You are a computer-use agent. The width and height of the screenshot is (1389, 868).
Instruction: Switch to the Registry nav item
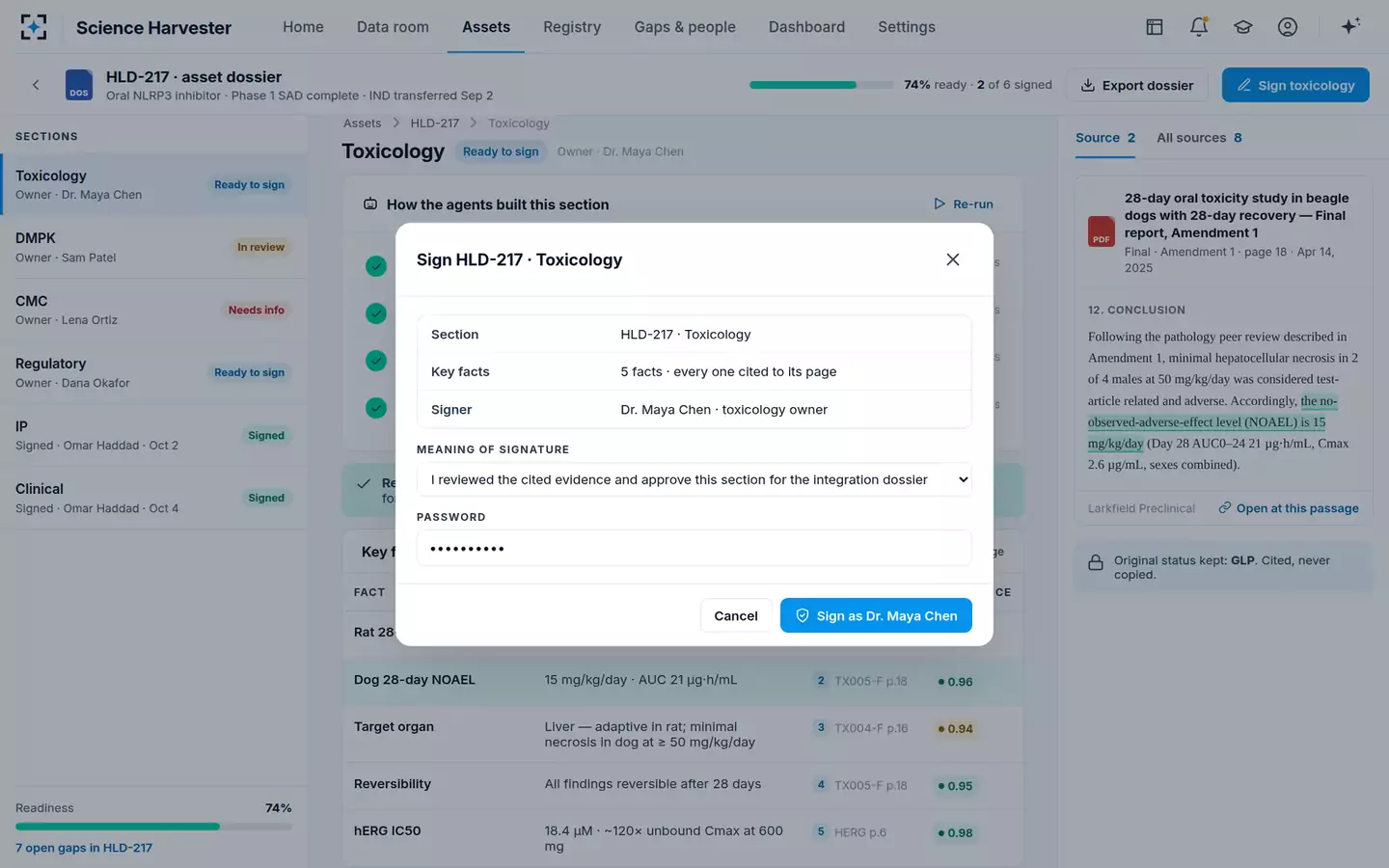[572, 27]
